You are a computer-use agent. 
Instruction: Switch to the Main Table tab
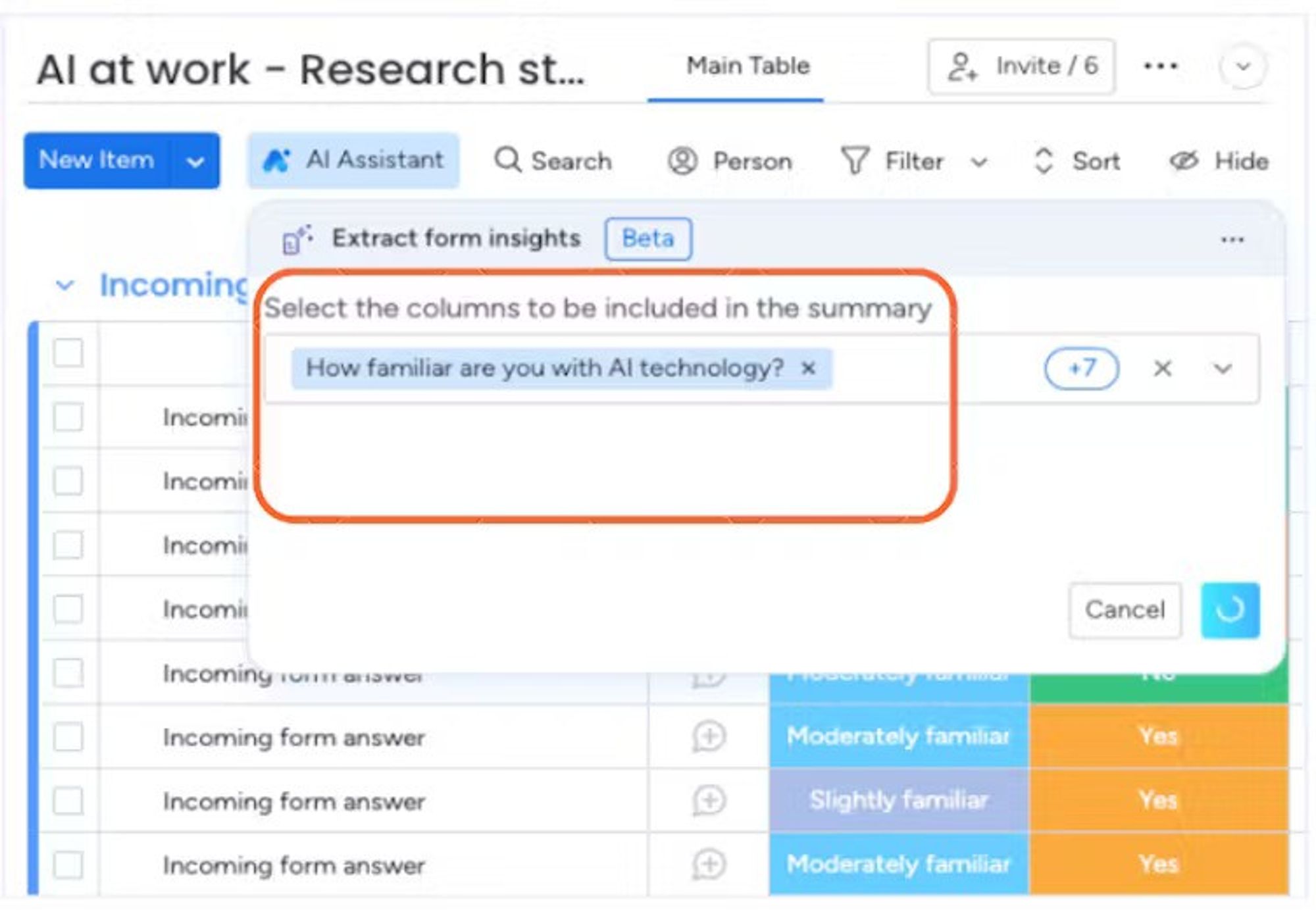[x=748, y=66]
